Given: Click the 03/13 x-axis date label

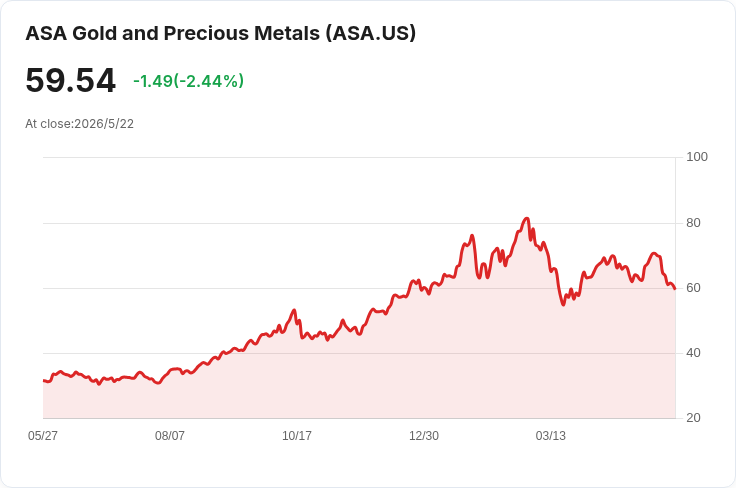Looking at the screenshot, I should (x=551, y=435).
